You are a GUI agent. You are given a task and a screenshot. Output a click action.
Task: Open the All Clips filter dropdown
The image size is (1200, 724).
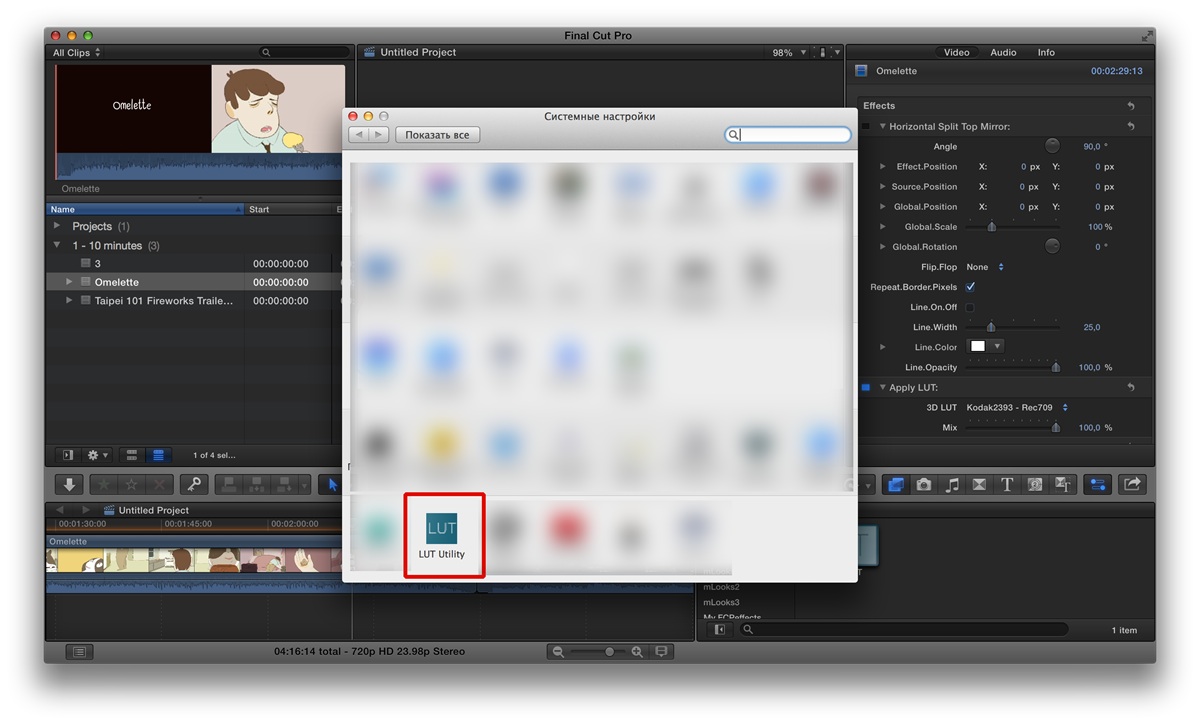pos(77,52)
